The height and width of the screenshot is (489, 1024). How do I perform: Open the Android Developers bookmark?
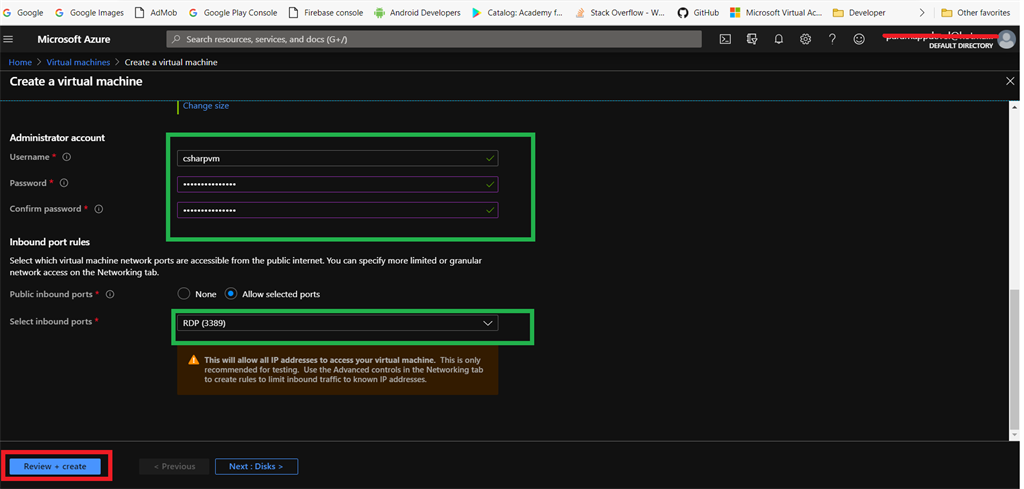click(417, 12)
